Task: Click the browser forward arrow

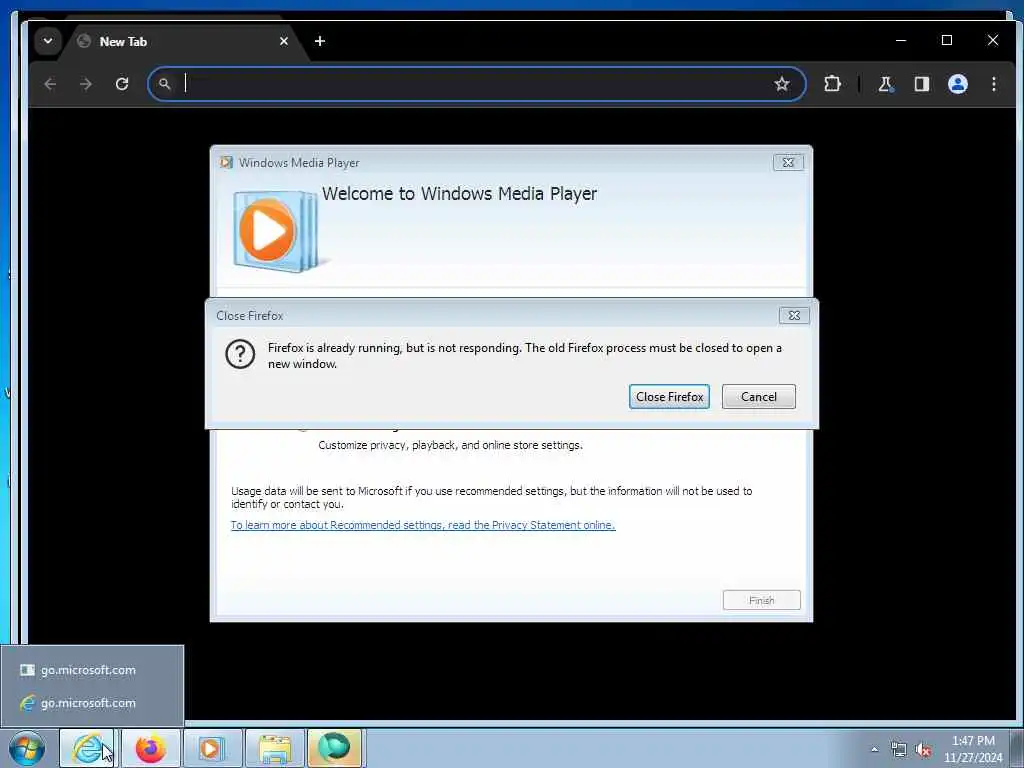Action: point(86,84)
